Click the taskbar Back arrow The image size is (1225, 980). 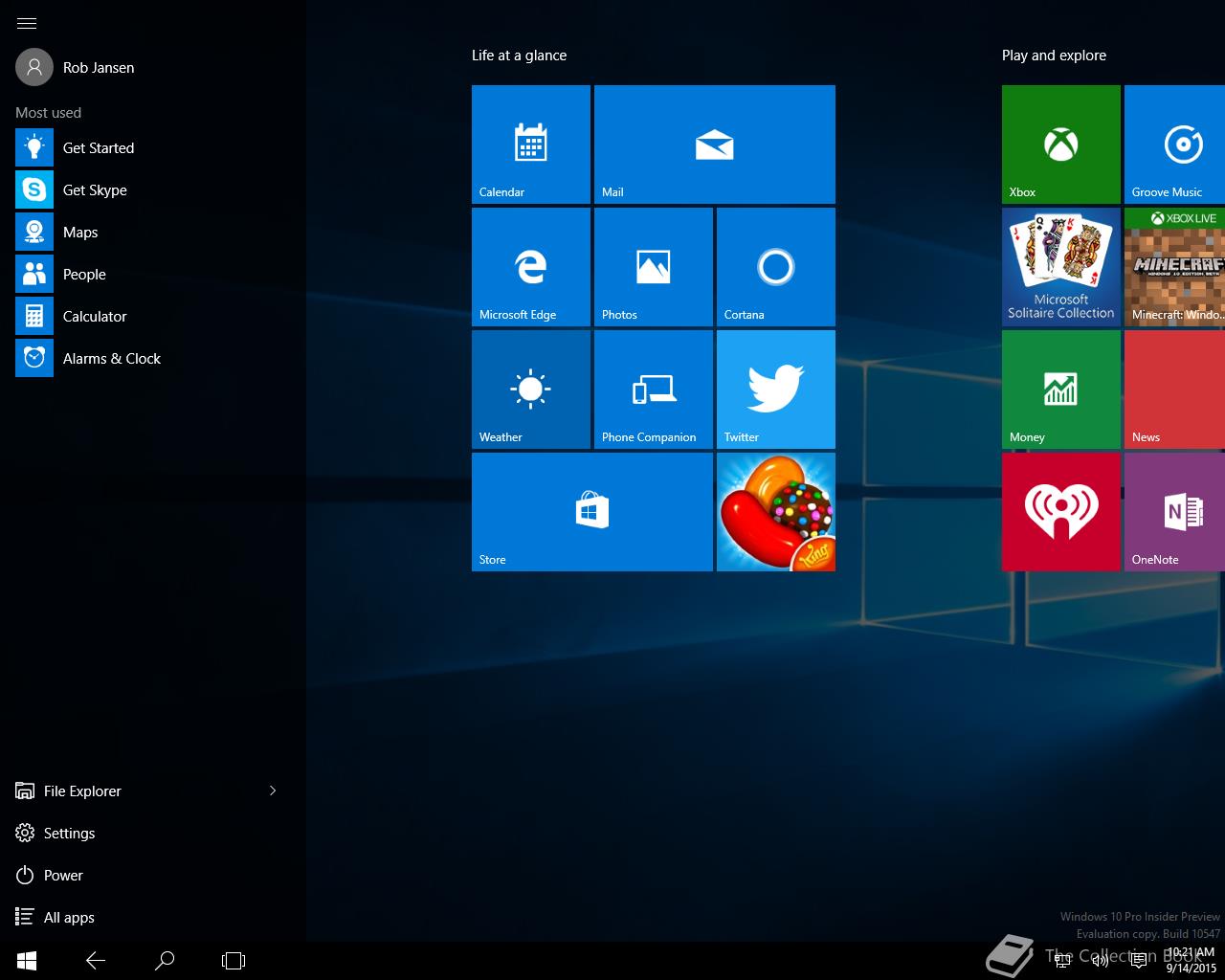pyautogui.click(x=96, y=960)
